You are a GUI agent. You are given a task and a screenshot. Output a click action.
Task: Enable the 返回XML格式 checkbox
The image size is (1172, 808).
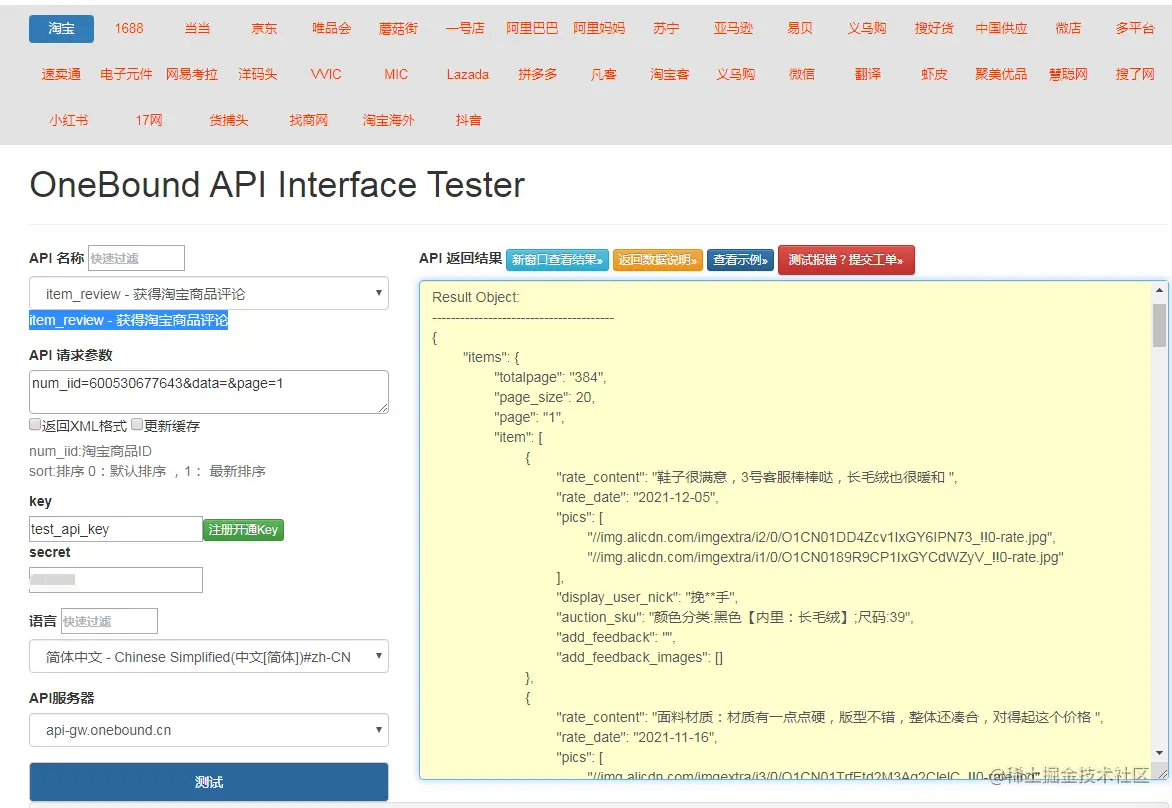click(x=35, y=425)
